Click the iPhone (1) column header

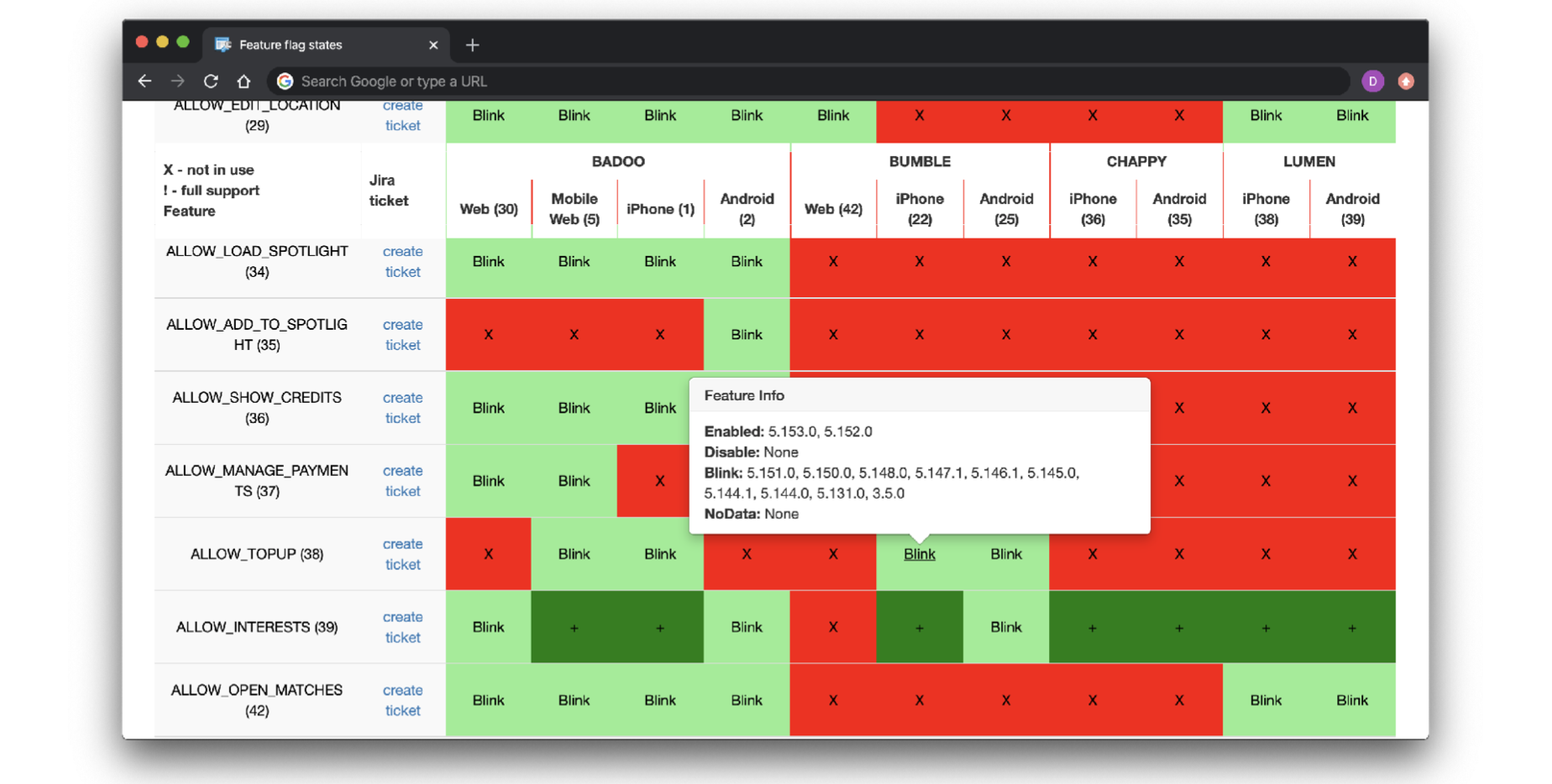[x=660, y=209]
